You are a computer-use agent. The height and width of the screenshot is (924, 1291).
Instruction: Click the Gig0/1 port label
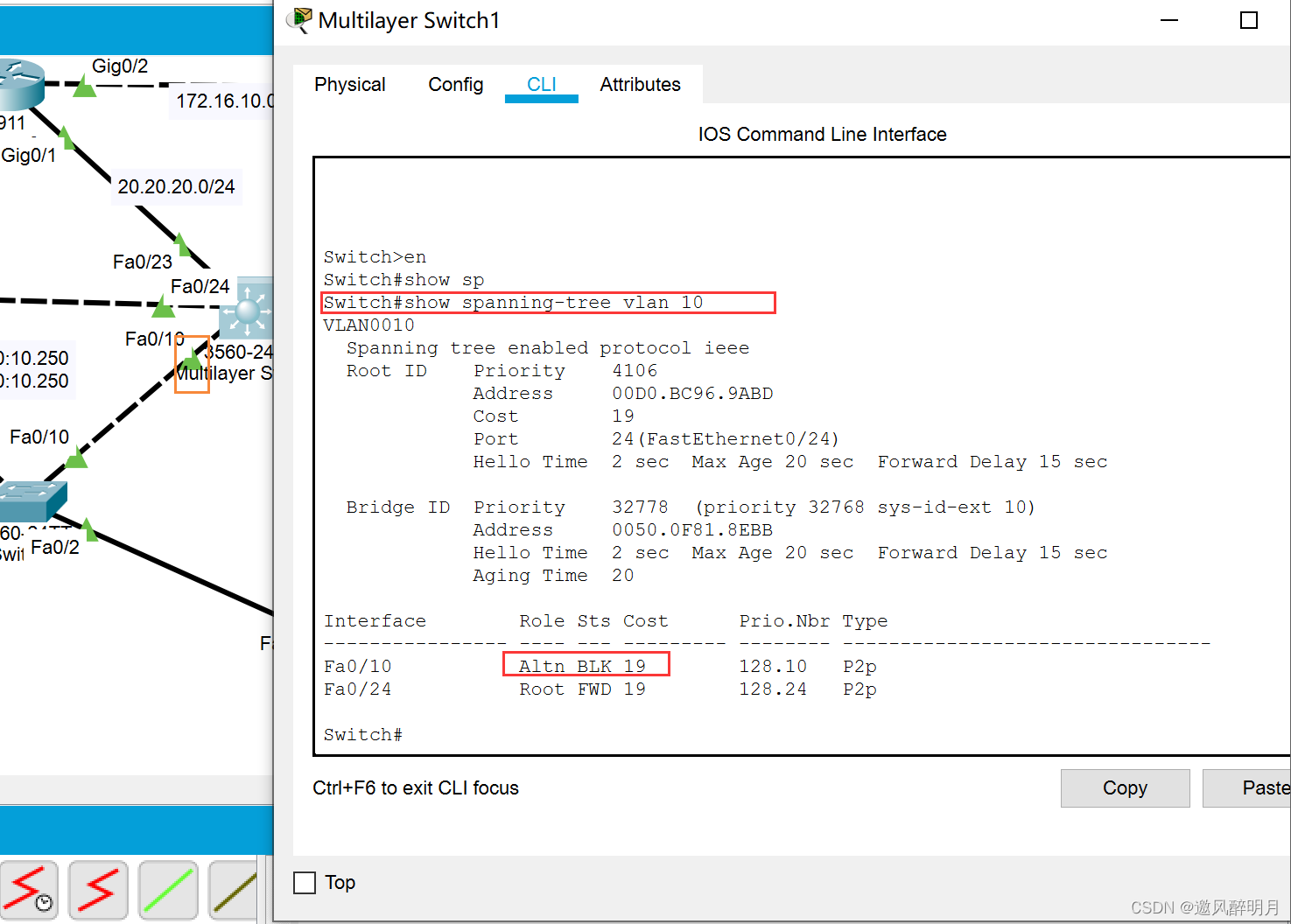tap(29, 156)
